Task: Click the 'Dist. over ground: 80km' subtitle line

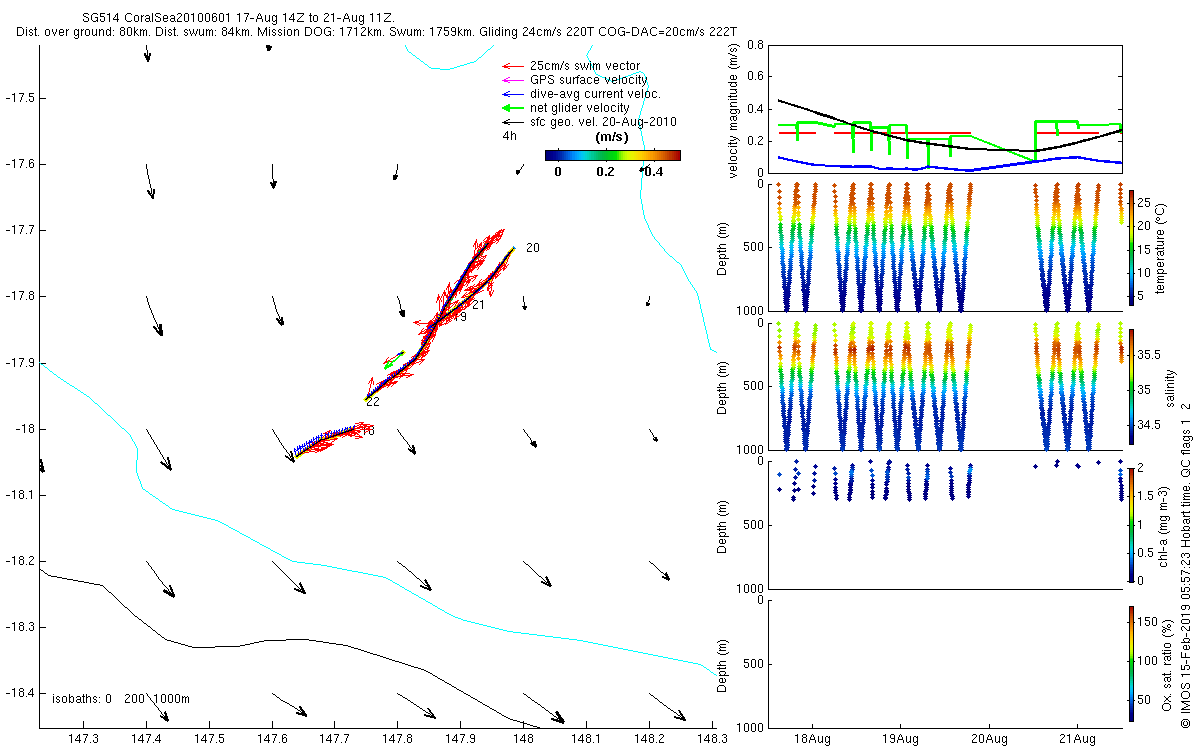Action: [377, 32]
